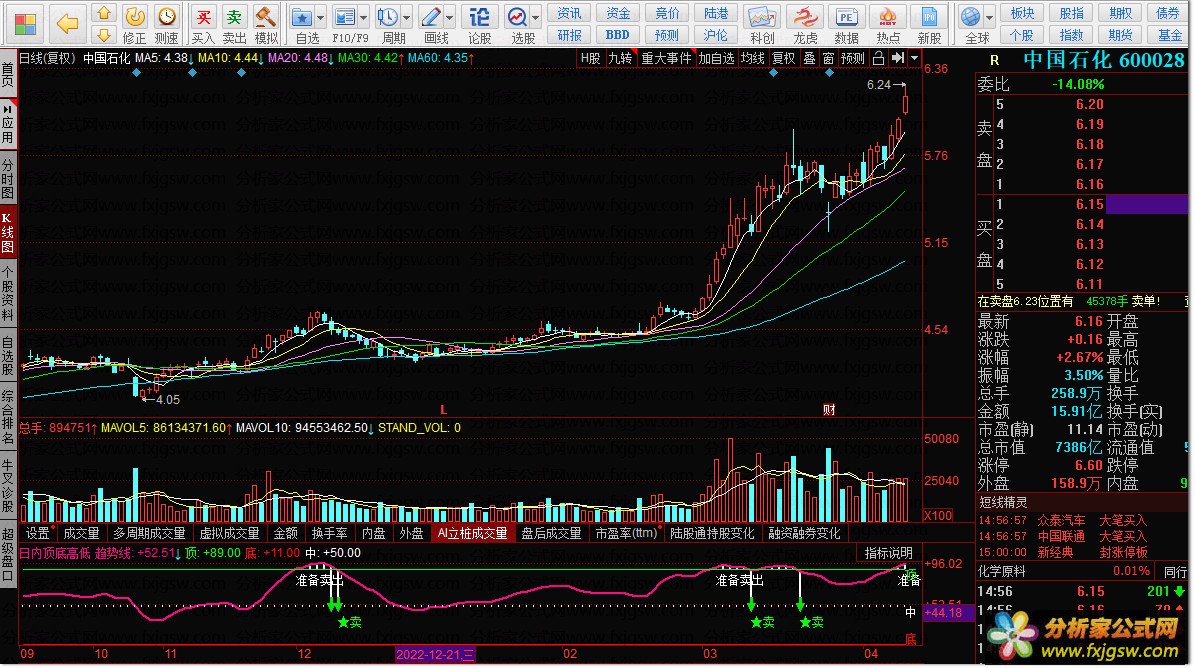Click the 财 marker on the K-line chart
1195x668 pixels.
point(828,410)
